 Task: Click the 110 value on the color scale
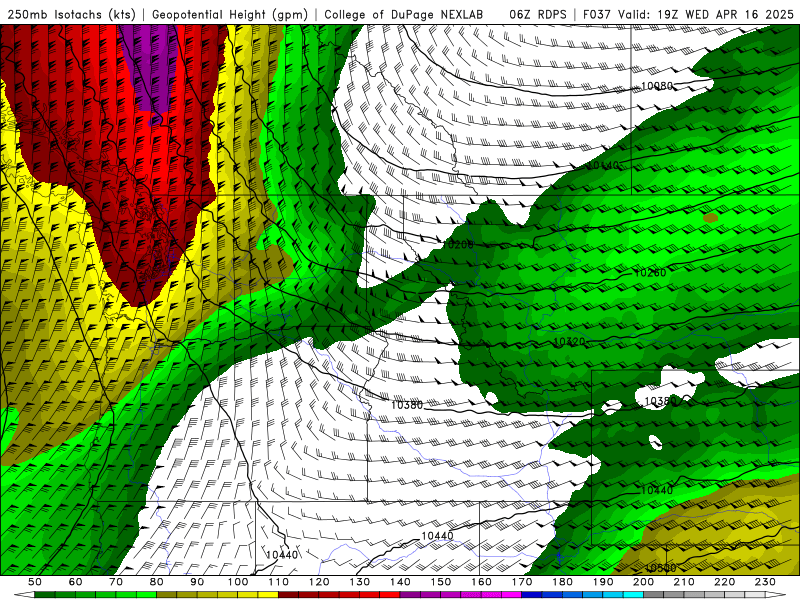pos(279,582)
